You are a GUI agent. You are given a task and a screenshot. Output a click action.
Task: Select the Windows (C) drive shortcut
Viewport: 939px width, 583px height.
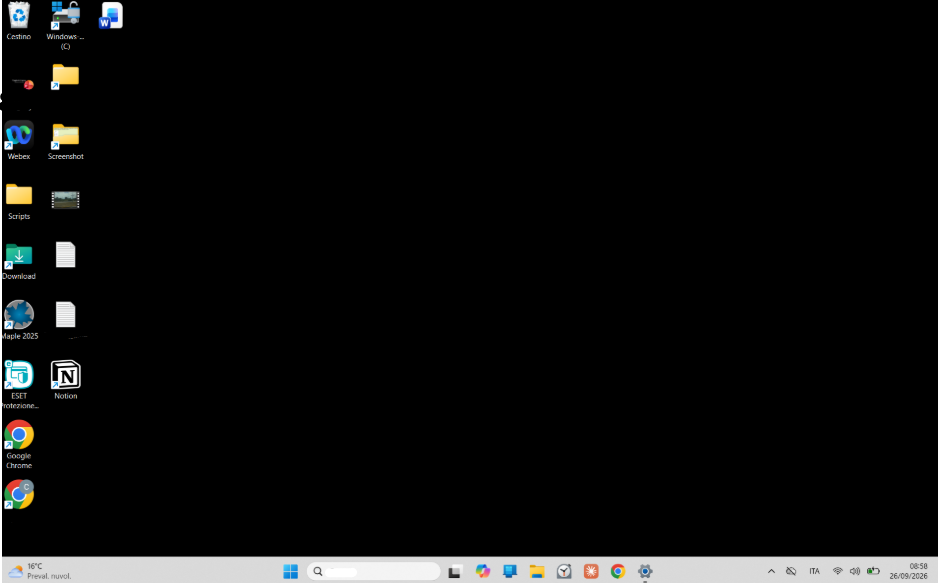(65, 26)
